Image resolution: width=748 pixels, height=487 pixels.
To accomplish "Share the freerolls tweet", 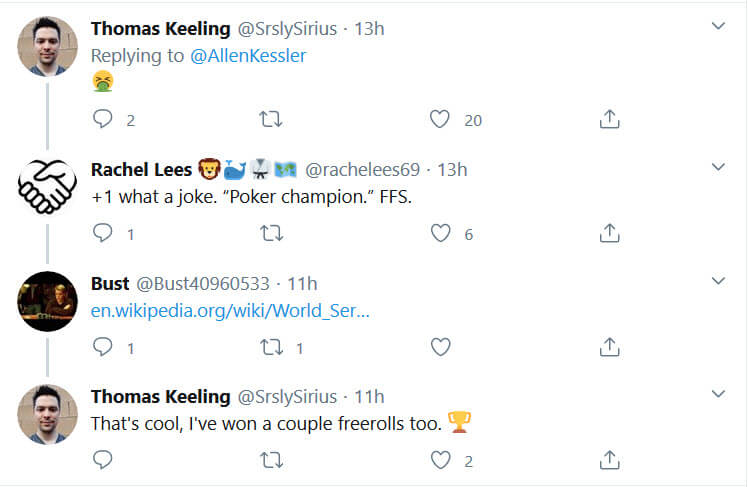I will pyautogui.click(x=609, y=460).
